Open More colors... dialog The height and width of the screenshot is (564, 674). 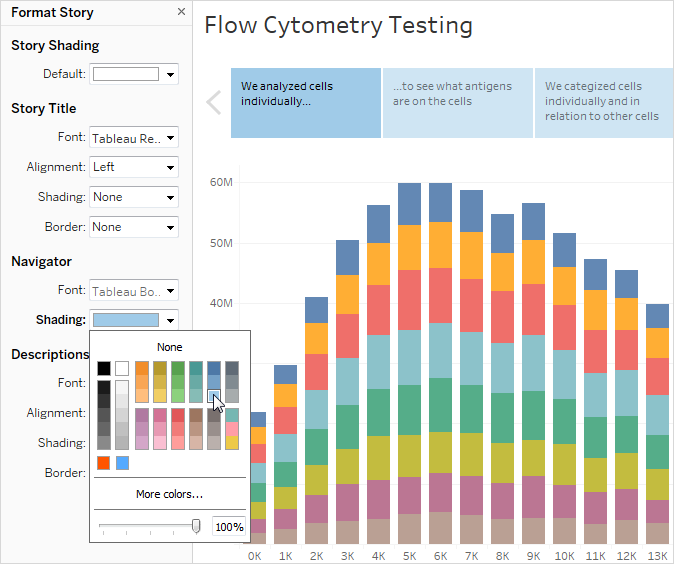coord(169,494)
